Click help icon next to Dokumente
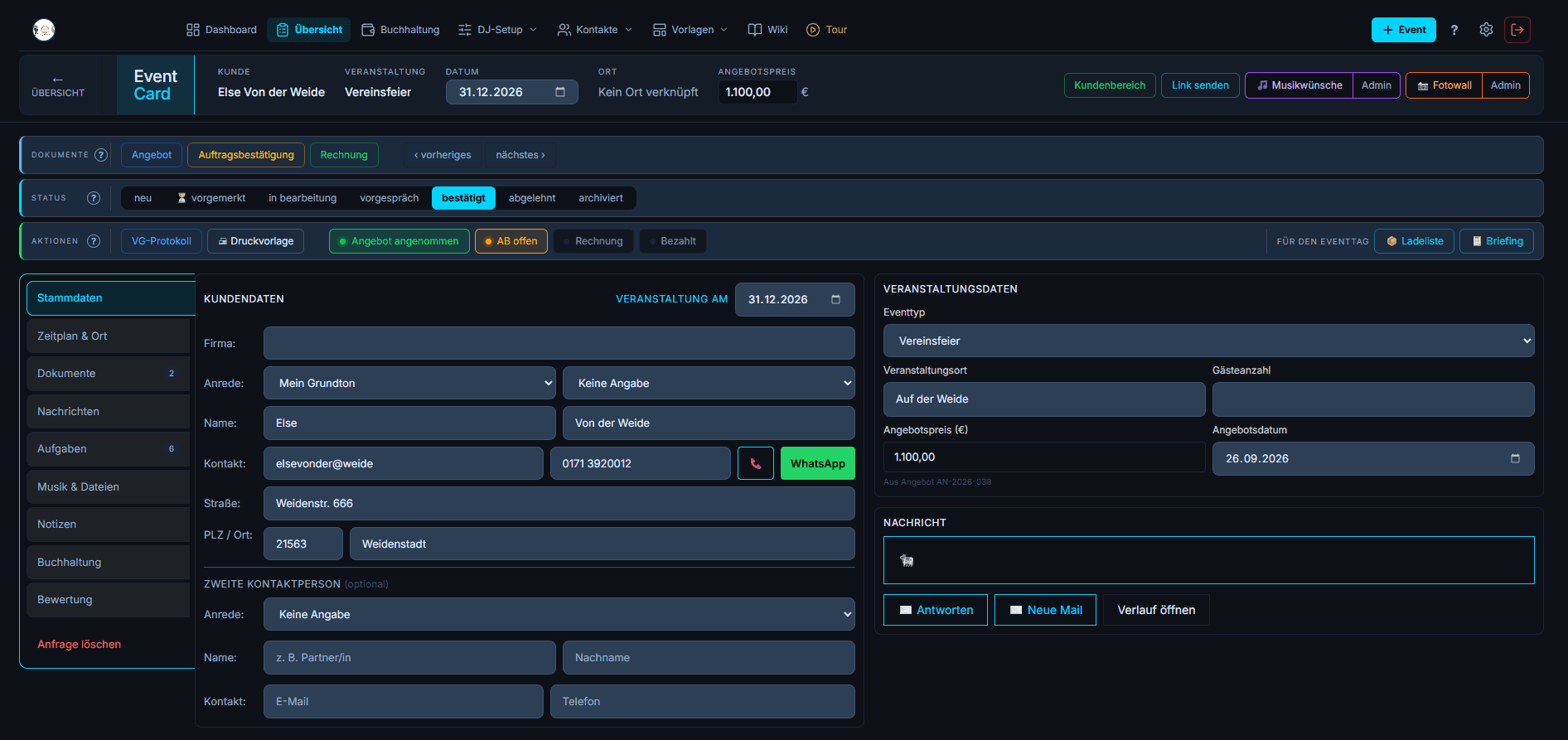The image size is (1568, 740). 101,155
